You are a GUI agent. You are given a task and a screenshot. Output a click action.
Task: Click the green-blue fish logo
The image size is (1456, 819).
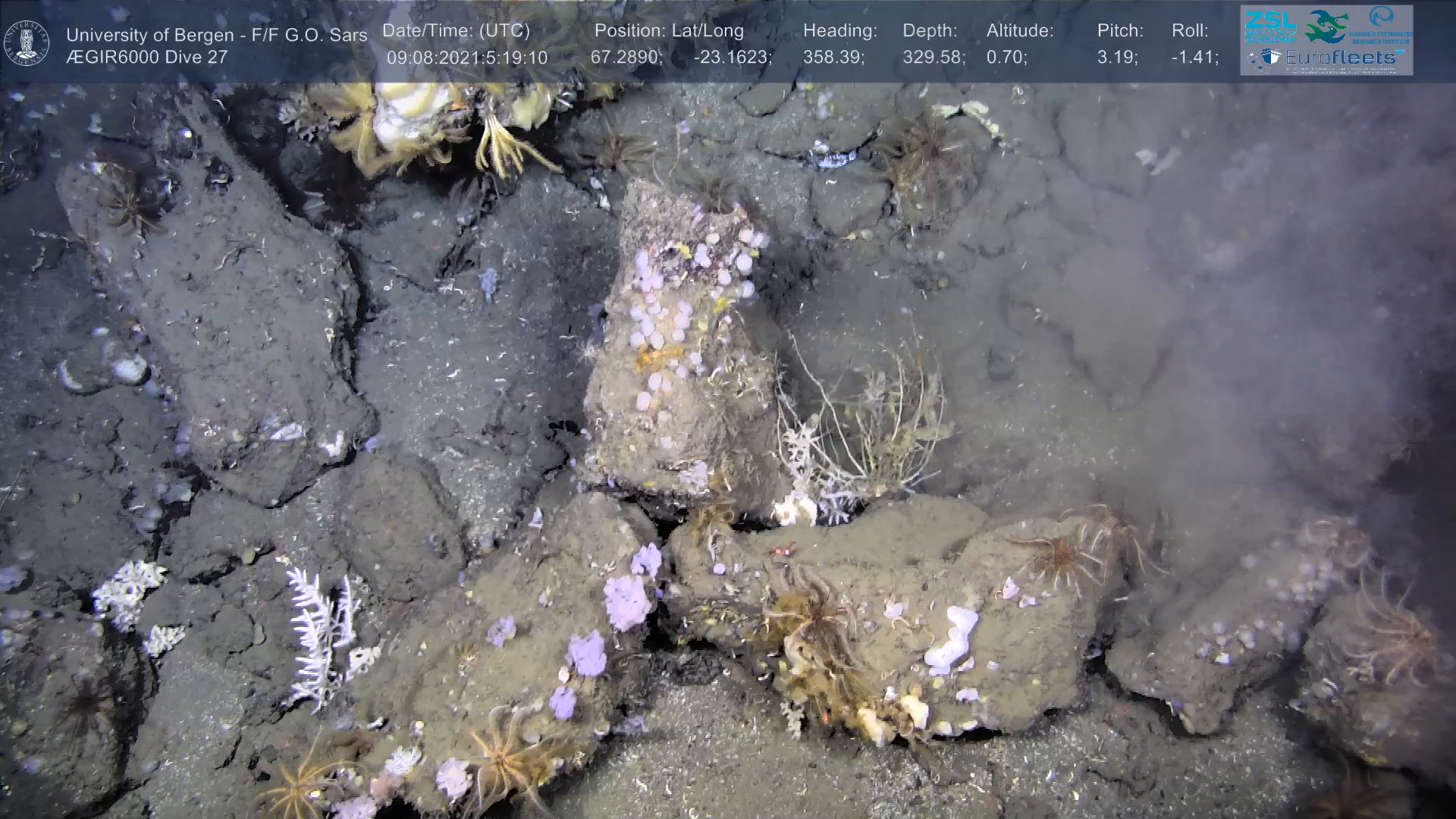click(x=1325, y=26)
